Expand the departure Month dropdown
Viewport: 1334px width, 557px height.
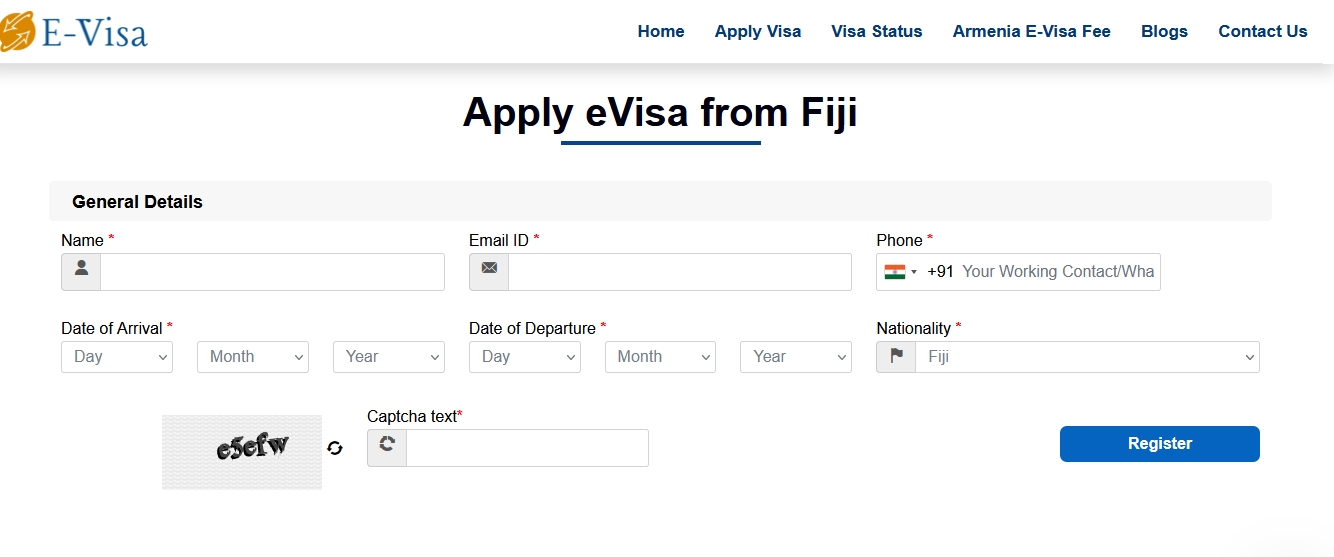[660, 357]
